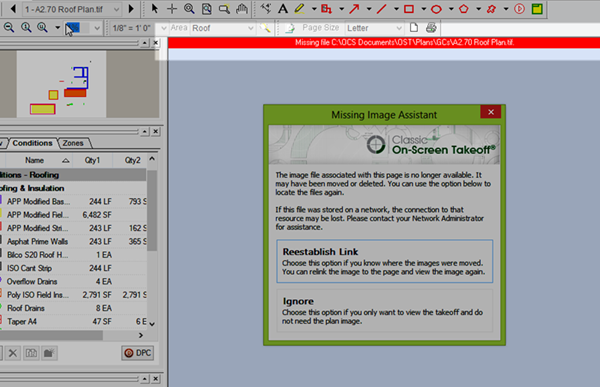Zoom out with the minus magnifier
Screen dimensions: 600x387
pyautogui.click(x=9, y=28)
